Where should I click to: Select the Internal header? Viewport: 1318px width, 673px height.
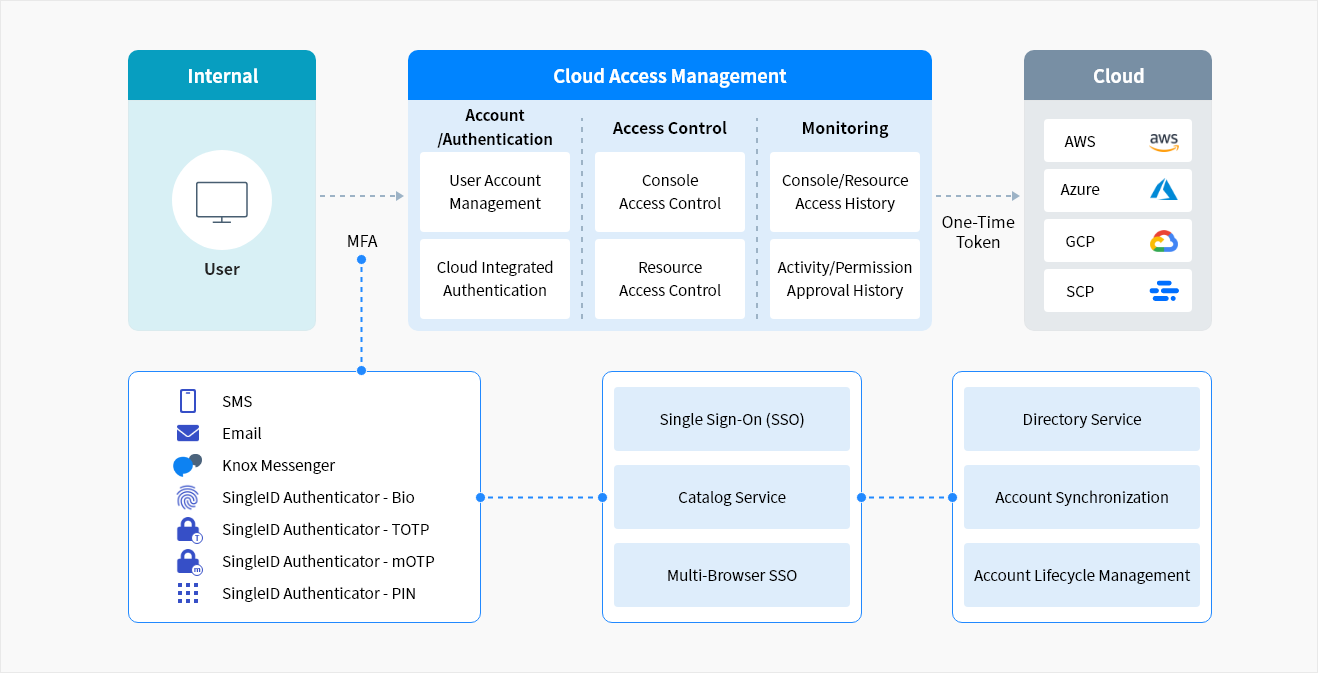point(222,76)
